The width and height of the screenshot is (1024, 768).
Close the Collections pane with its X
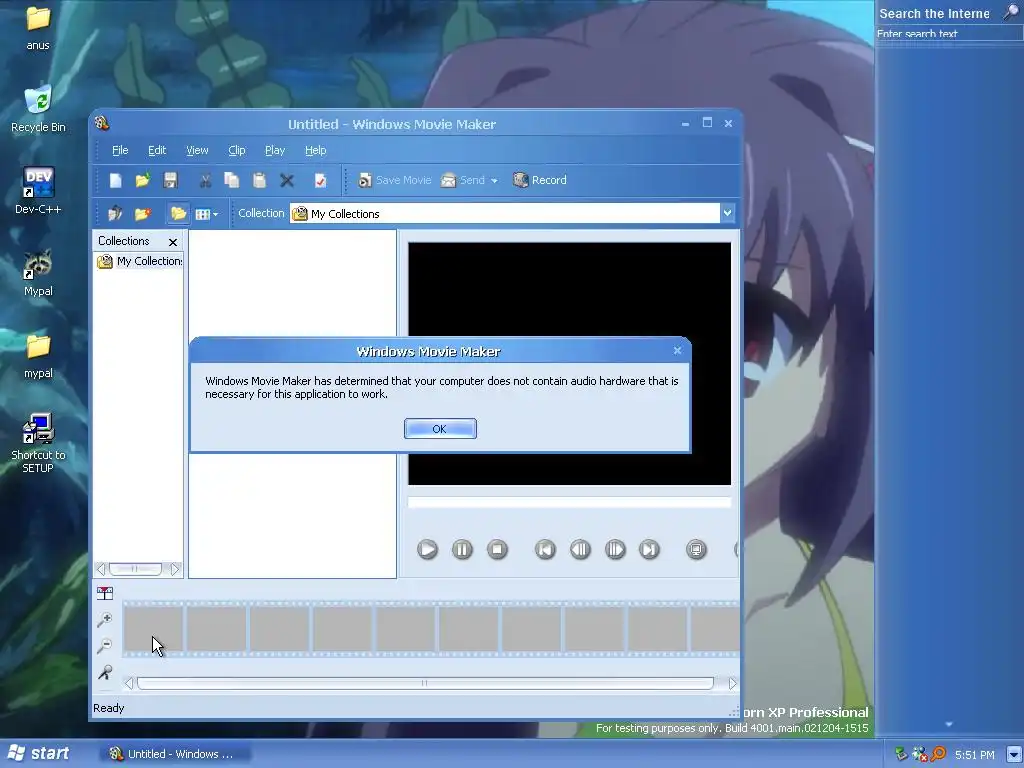tap(172, 242)
